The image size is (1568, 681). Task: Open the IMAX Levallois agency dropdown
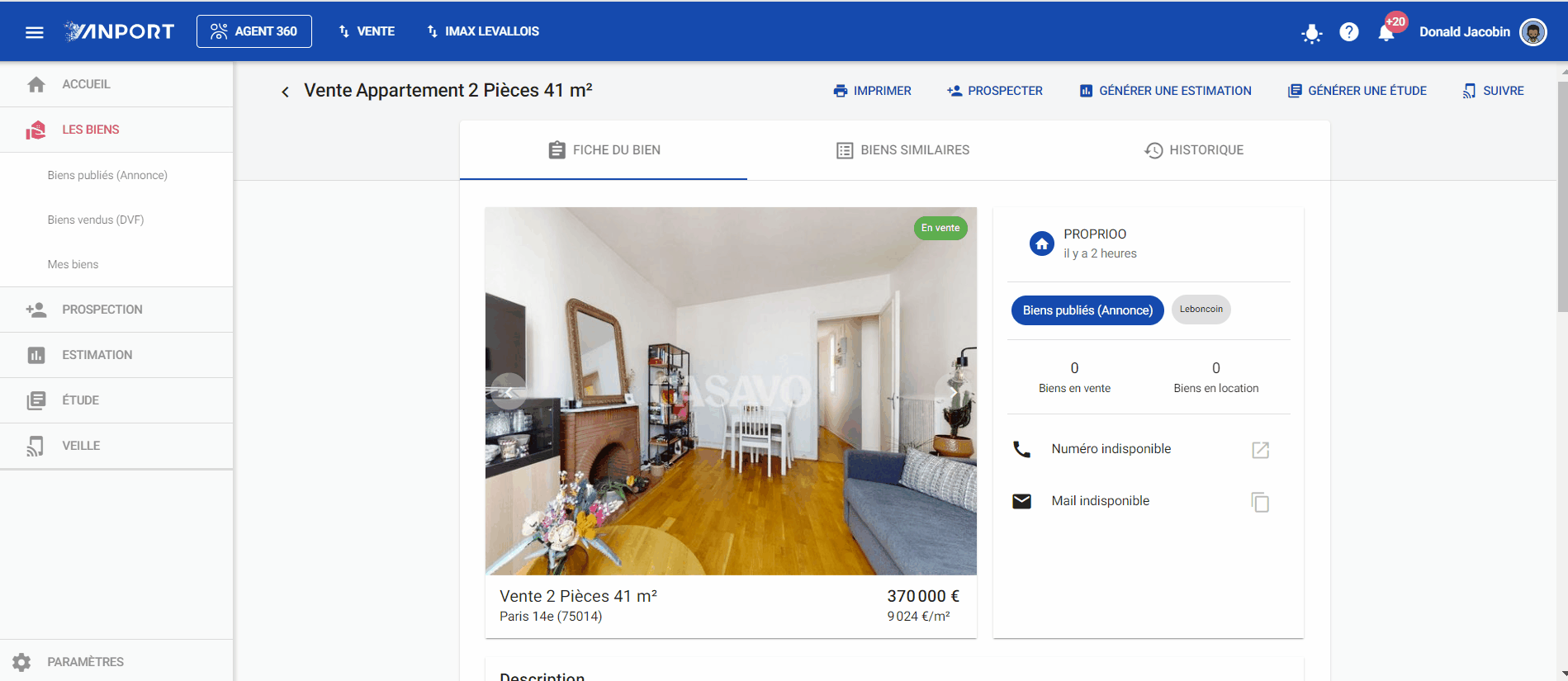(483, 31)
